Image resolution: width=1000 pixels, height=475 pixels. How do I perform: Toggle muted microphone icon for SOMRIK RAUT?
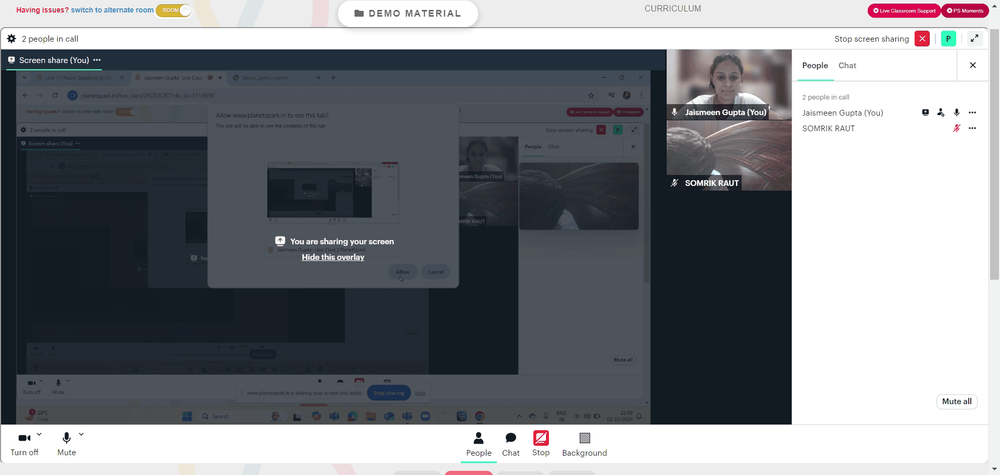coord(957,128)
